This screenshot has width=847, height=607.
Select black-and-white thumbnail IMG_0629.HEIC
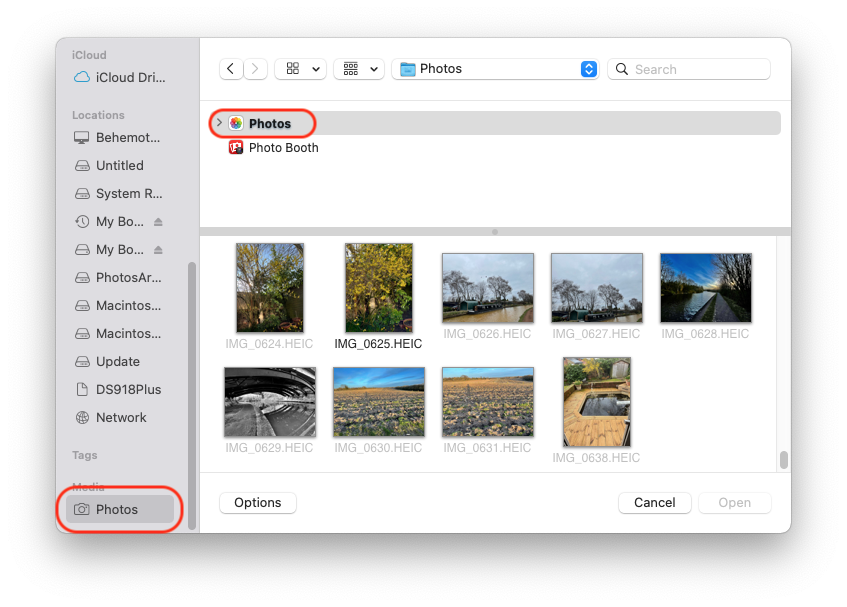pyautogui.click(x=270, y=402)
